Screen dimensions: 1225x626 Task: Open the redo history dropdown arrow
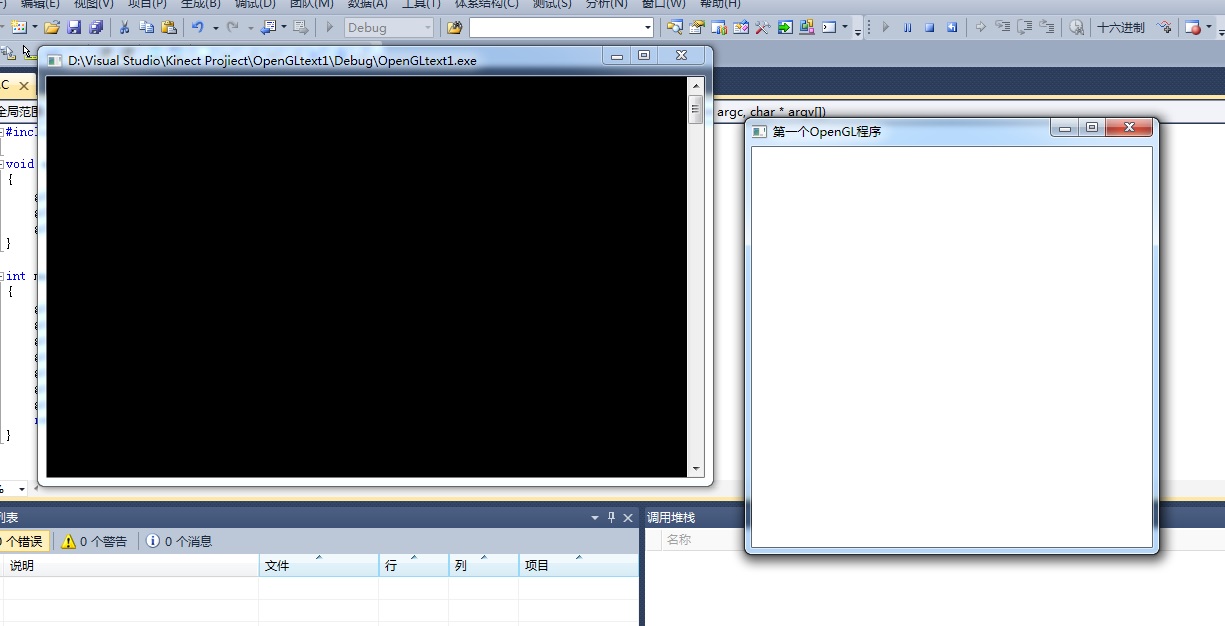coord(249,27)
